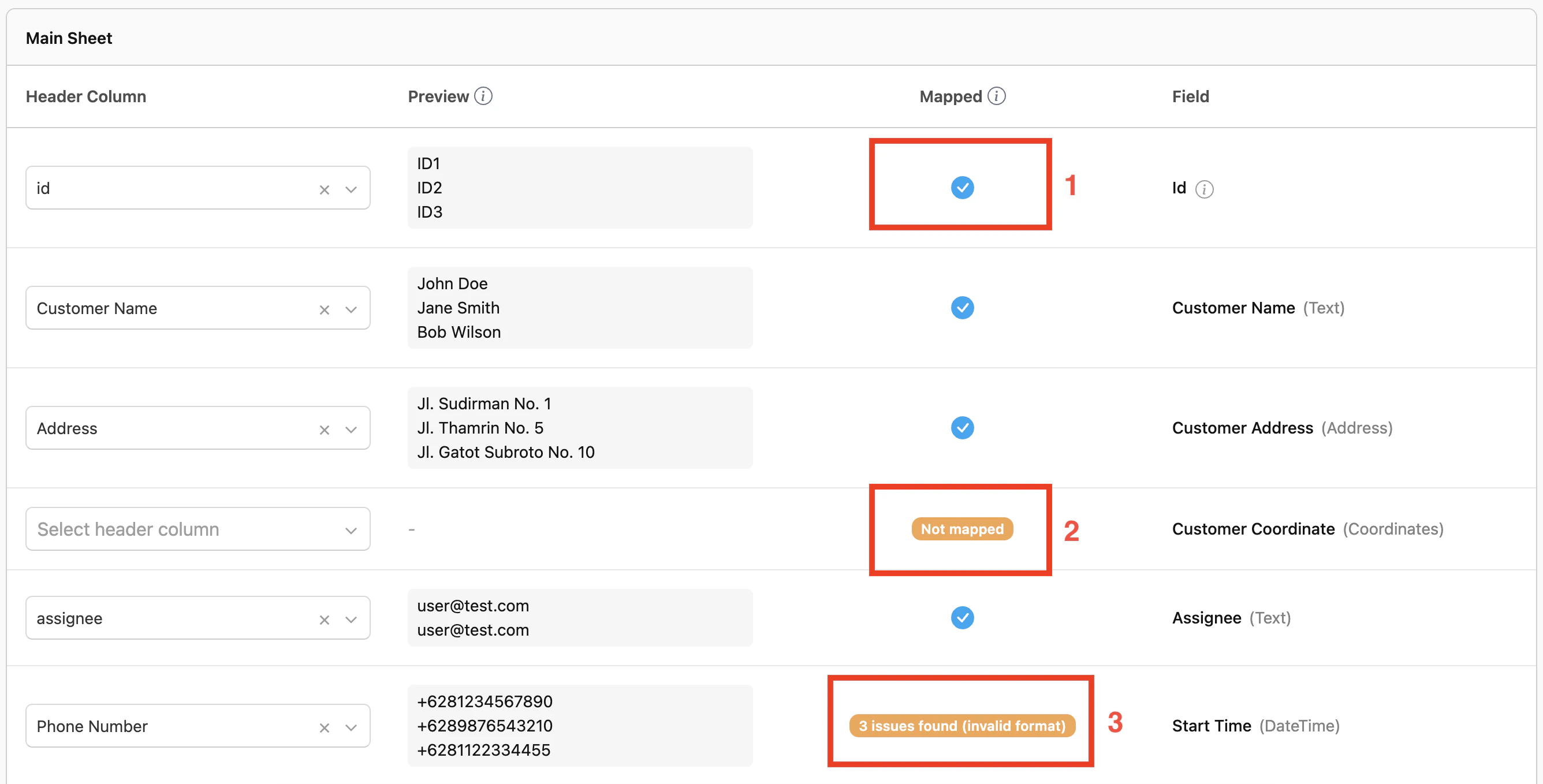This screenshot has height=784, width=1543.
Task: Click the Not mapped badge
Action: (962, 529)
